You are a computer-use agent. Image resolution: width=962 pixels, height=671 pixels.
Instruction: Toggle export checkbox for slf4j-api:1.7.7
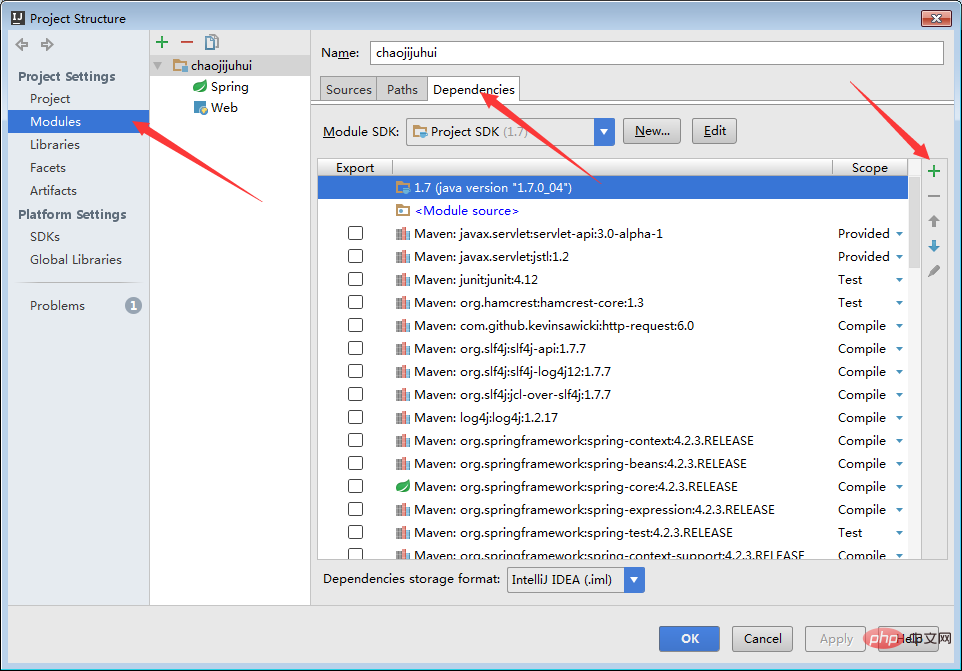(x=355, y=348)
